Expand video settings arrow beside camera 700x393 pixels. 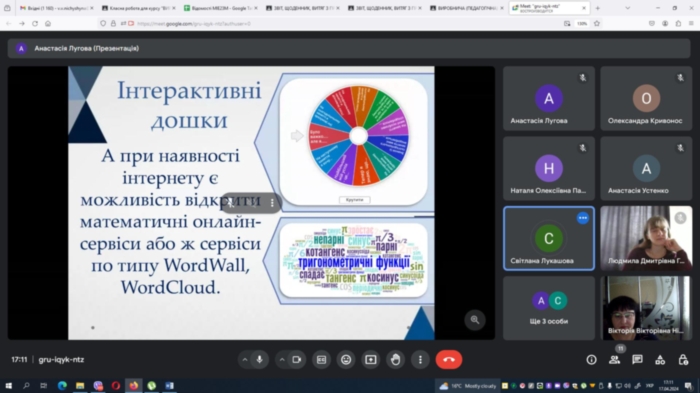coord(282,360)
